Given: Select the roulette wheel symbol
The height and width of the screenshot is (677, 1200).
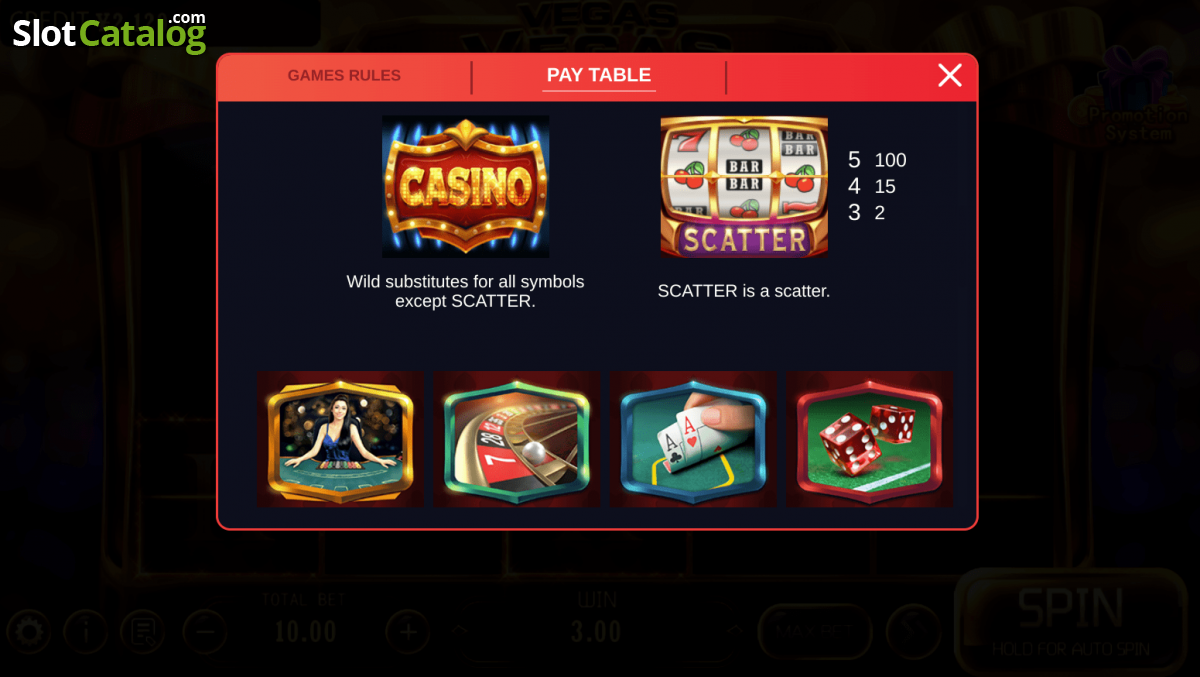Looking at the screenshot, I should [x=517, y=440].
